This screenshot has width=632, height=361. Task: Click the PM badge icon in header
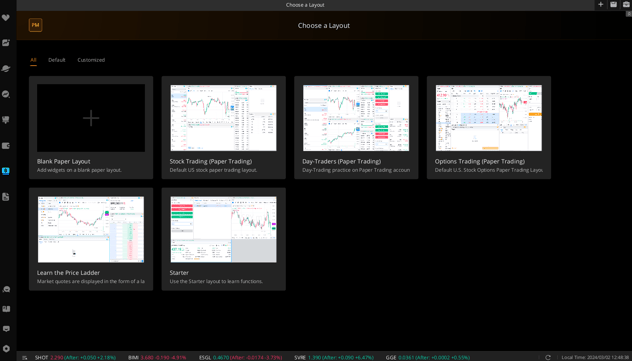click(x=35, y=25)
